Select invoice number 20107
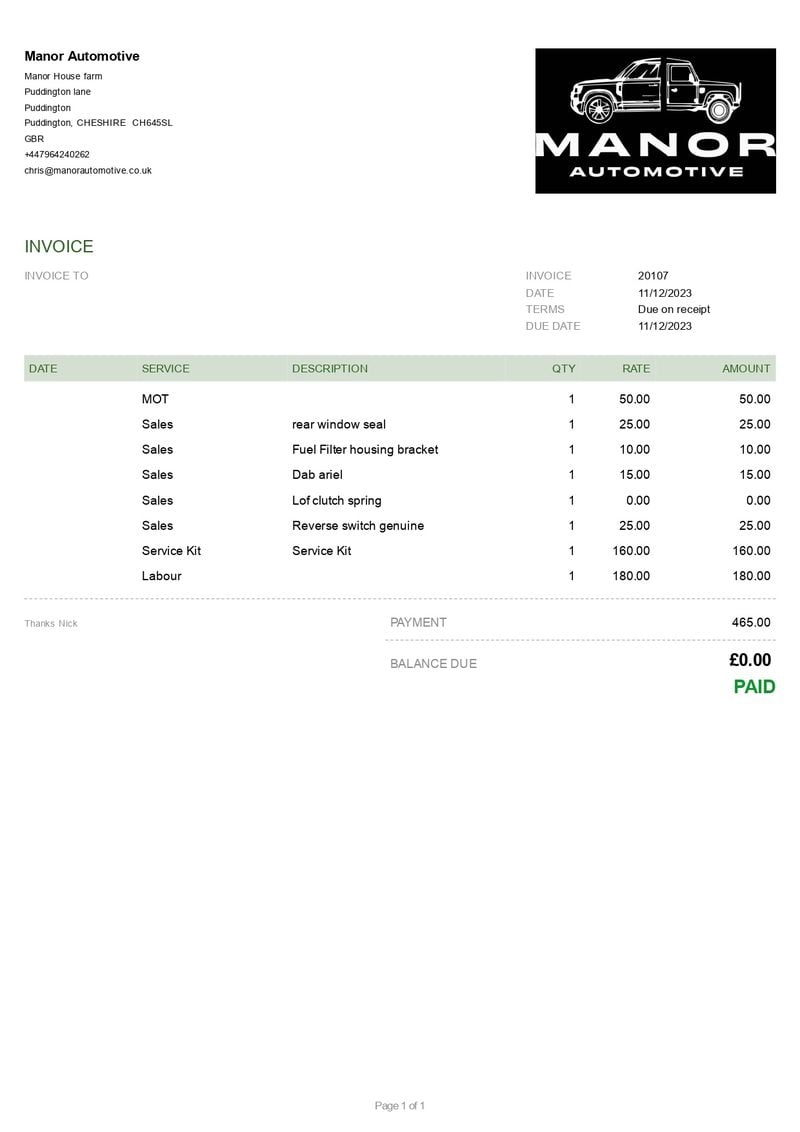 click(653, 276)
